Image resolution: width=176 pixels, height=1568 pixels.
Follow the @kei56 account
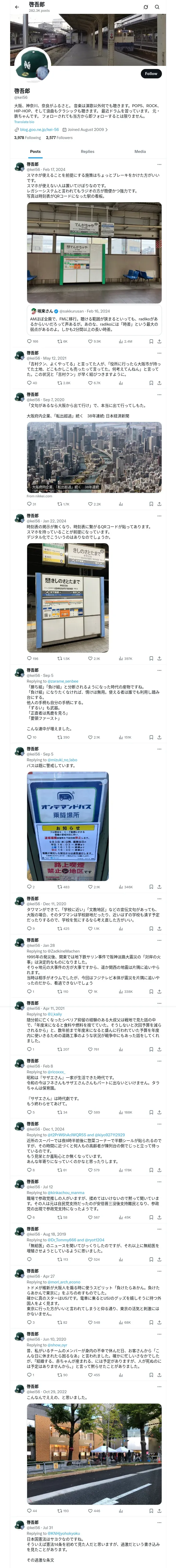click(151, 74)
